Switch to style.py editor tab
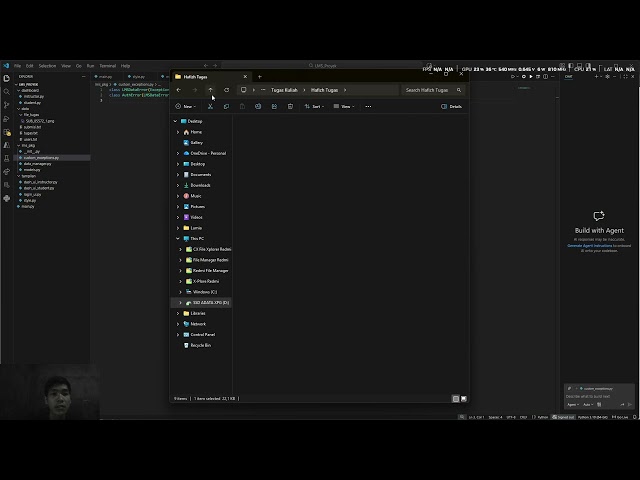This screenshot has height=480, width=640. coord(137,77)
